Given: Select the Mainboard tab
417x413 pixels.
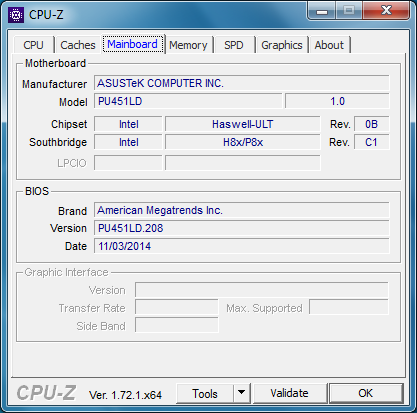Looking at the screenshot, I should click(132, 44).
